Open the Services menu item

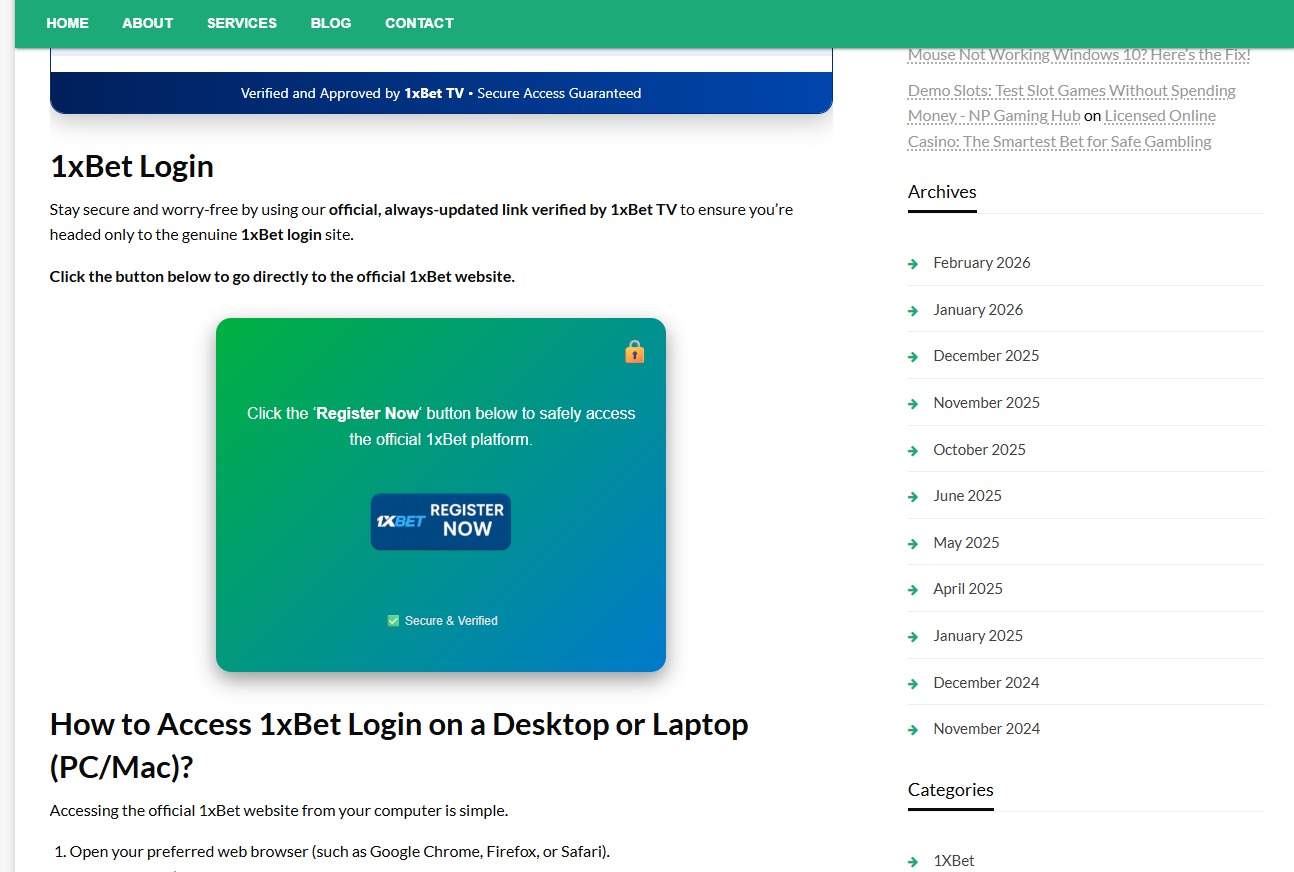tap(242, 23)
